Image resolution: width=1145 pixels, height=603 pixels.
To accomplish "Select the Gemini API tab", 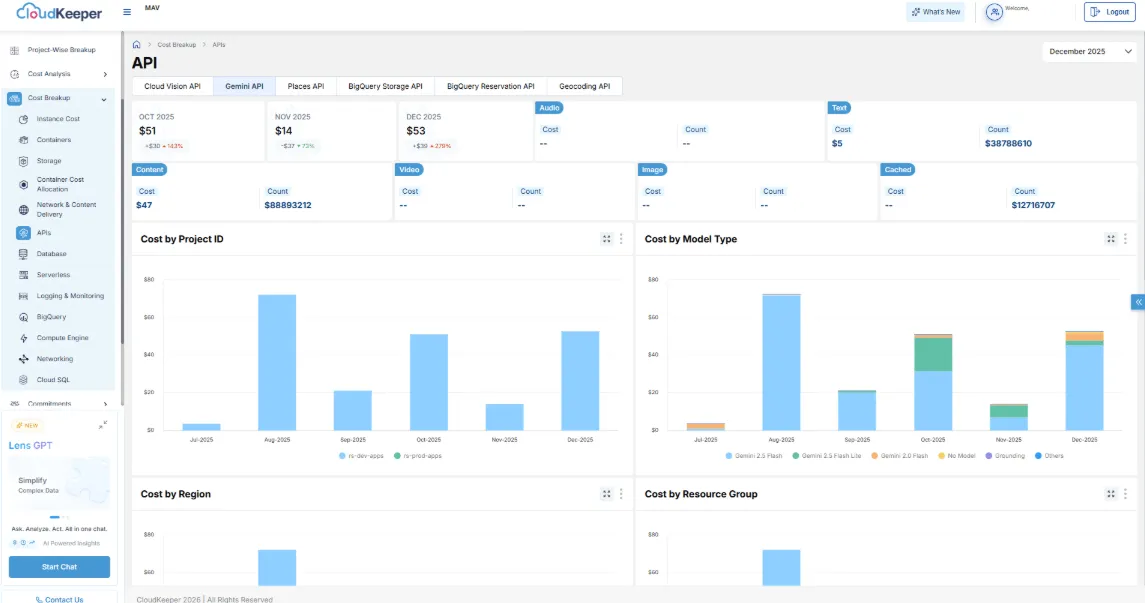I will coord(244,86).
